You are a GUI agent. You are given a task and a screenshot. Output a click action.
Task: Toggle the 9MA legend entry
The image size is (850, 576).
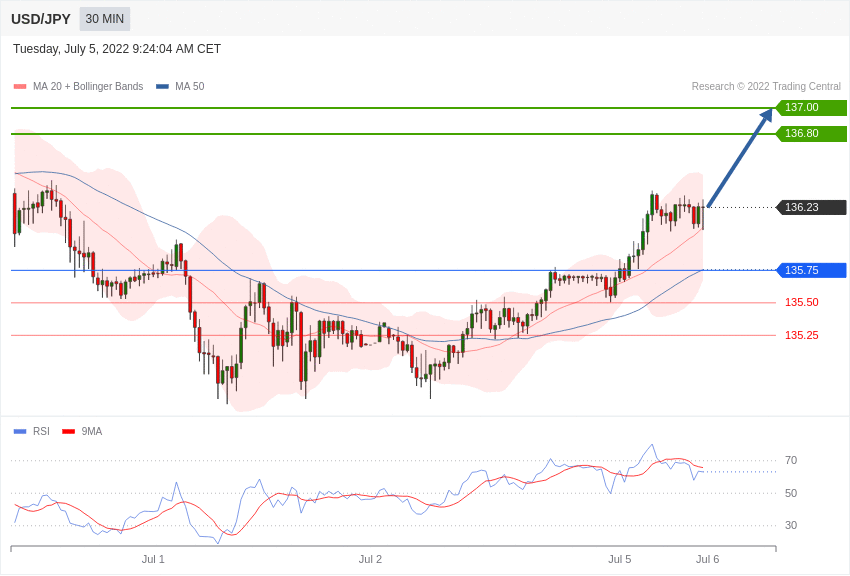(82, 431)
